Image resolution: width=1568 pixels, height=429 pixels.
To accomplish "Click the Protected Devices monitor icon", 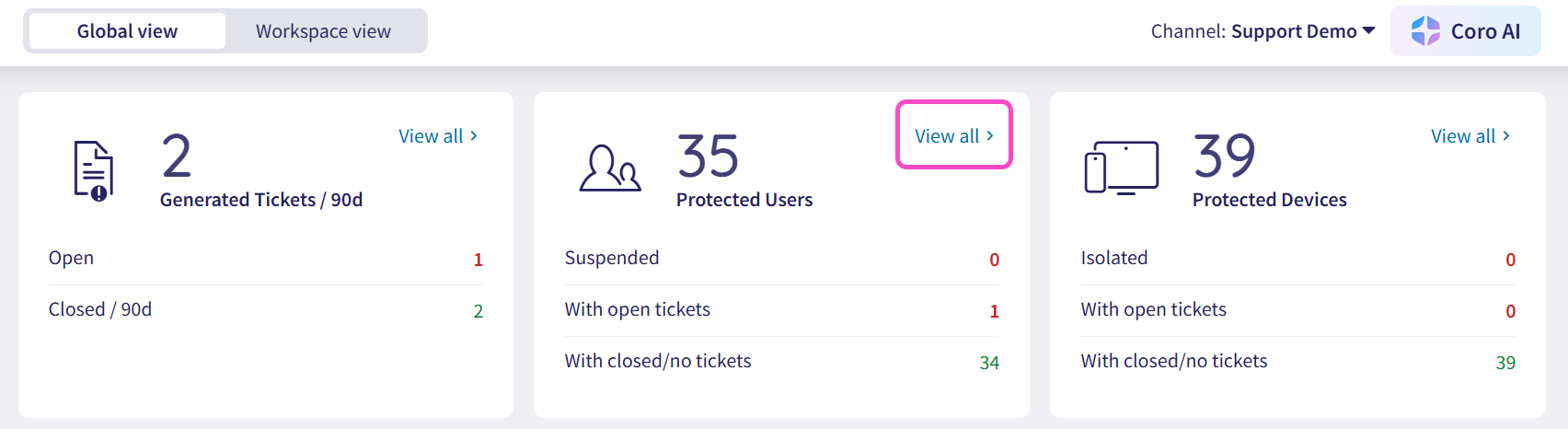I will pos(1122,168).
